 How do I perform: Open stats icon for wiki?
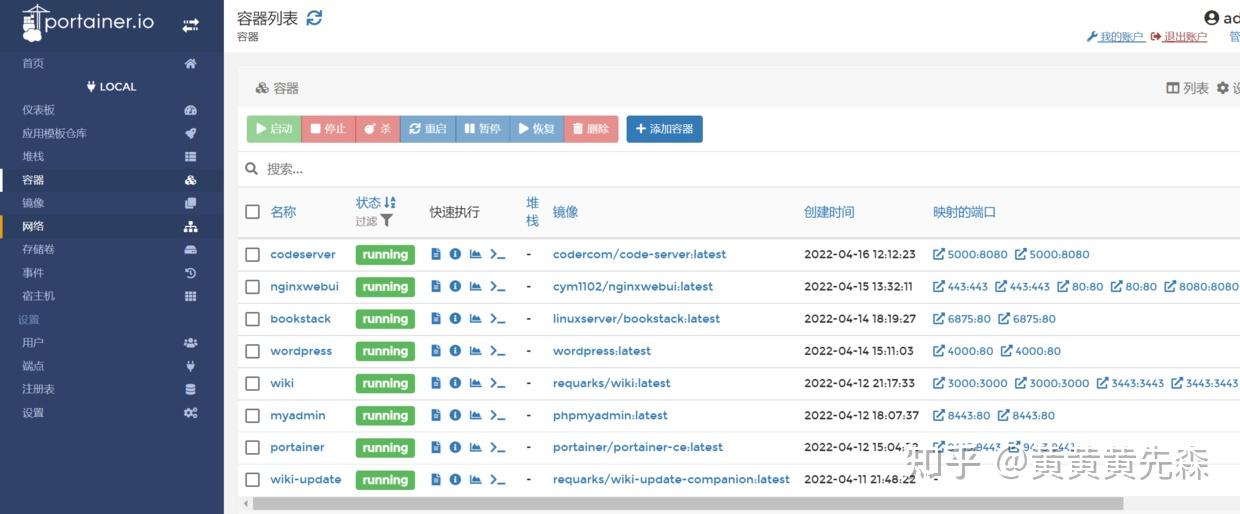pos(475,383)
